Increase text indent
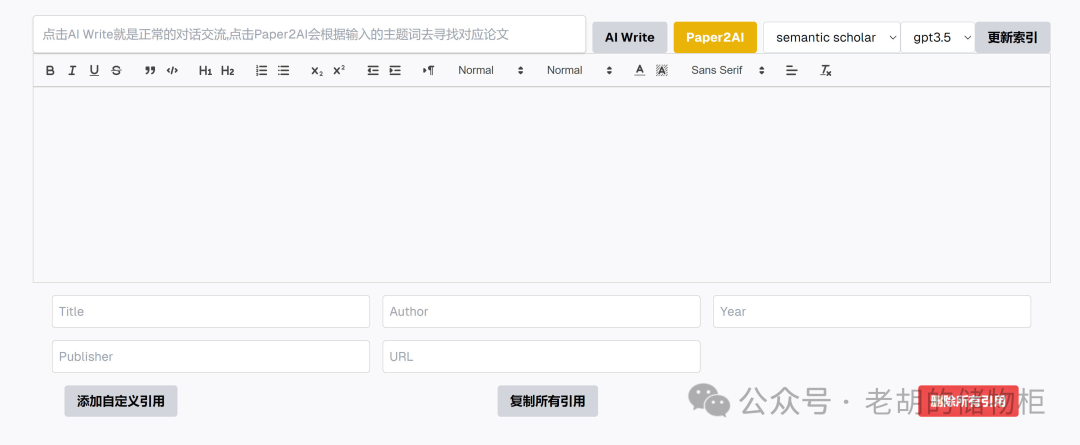This screenshot has width=1080, height=445. (395, 70)
